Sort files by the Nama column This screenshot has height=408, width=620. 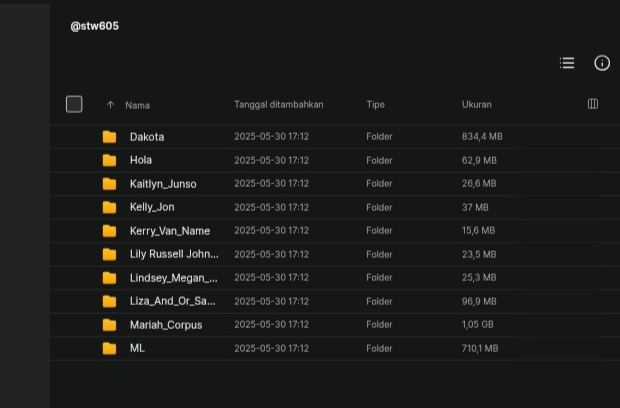[137, 105]
